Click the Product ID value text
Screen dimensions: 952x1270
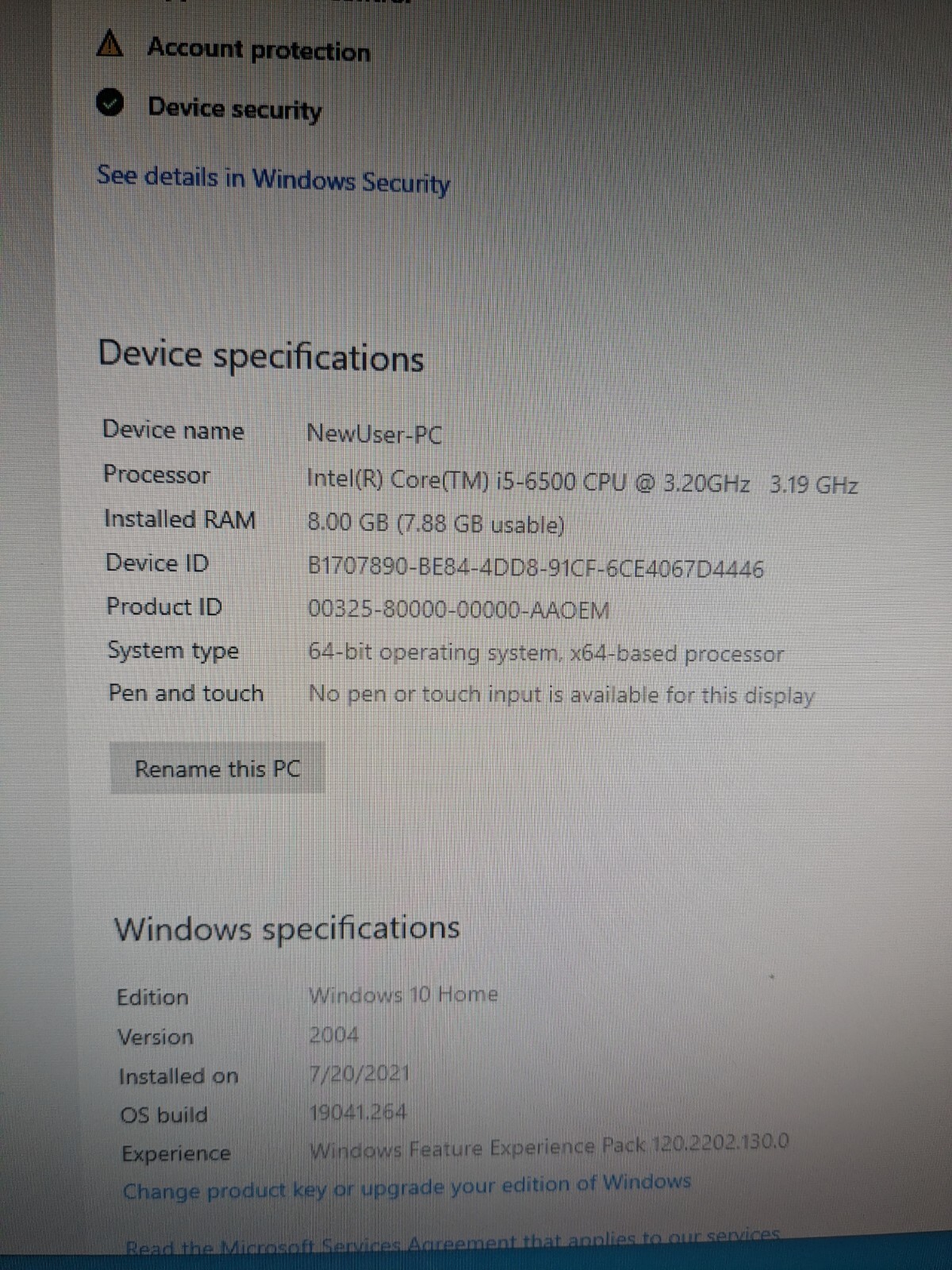pos(459,610)
